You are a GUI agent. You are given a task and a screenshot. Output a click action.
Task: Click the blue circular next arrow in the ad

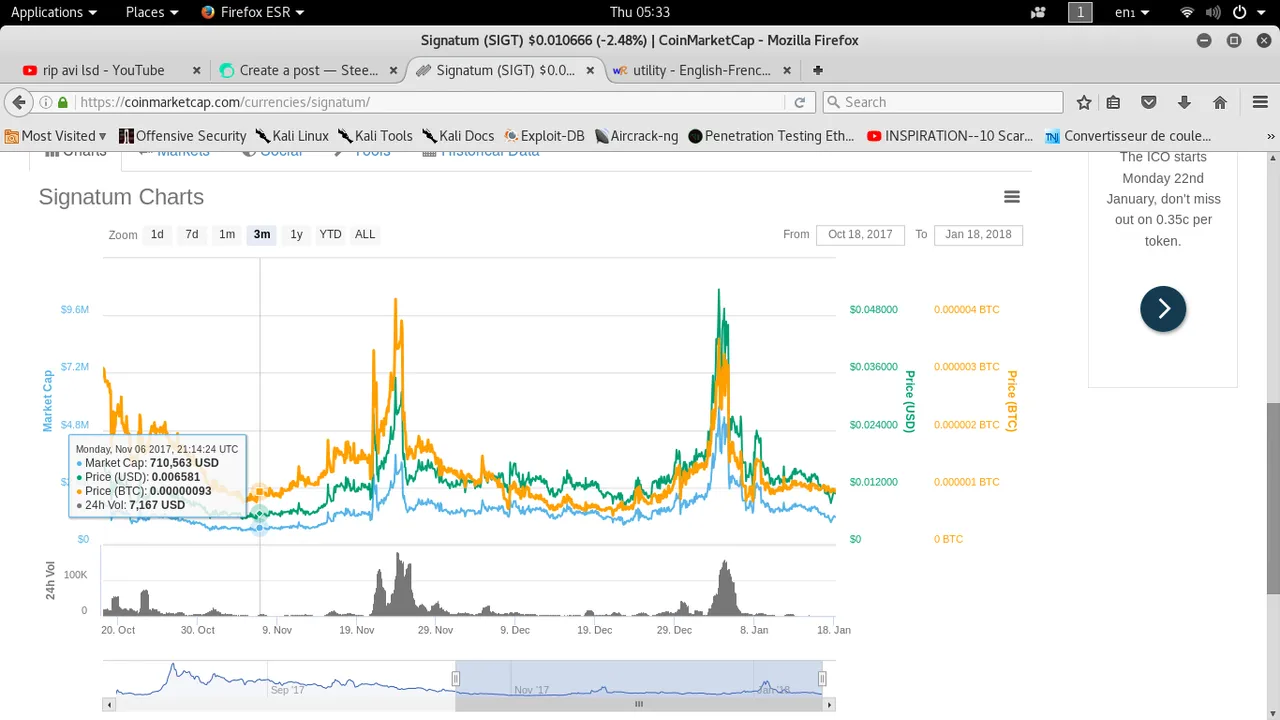click(1163, 309)
